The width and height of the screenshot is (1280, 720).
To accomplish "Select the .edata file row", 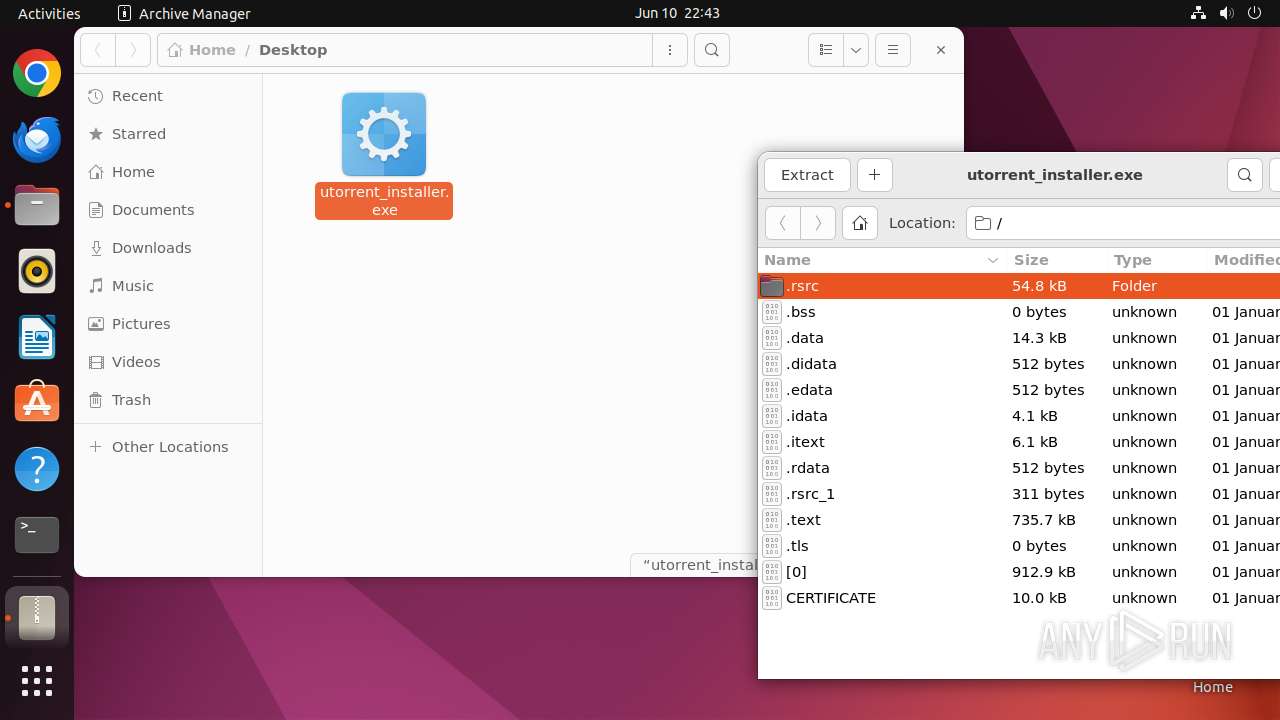I will (1019, 390).
